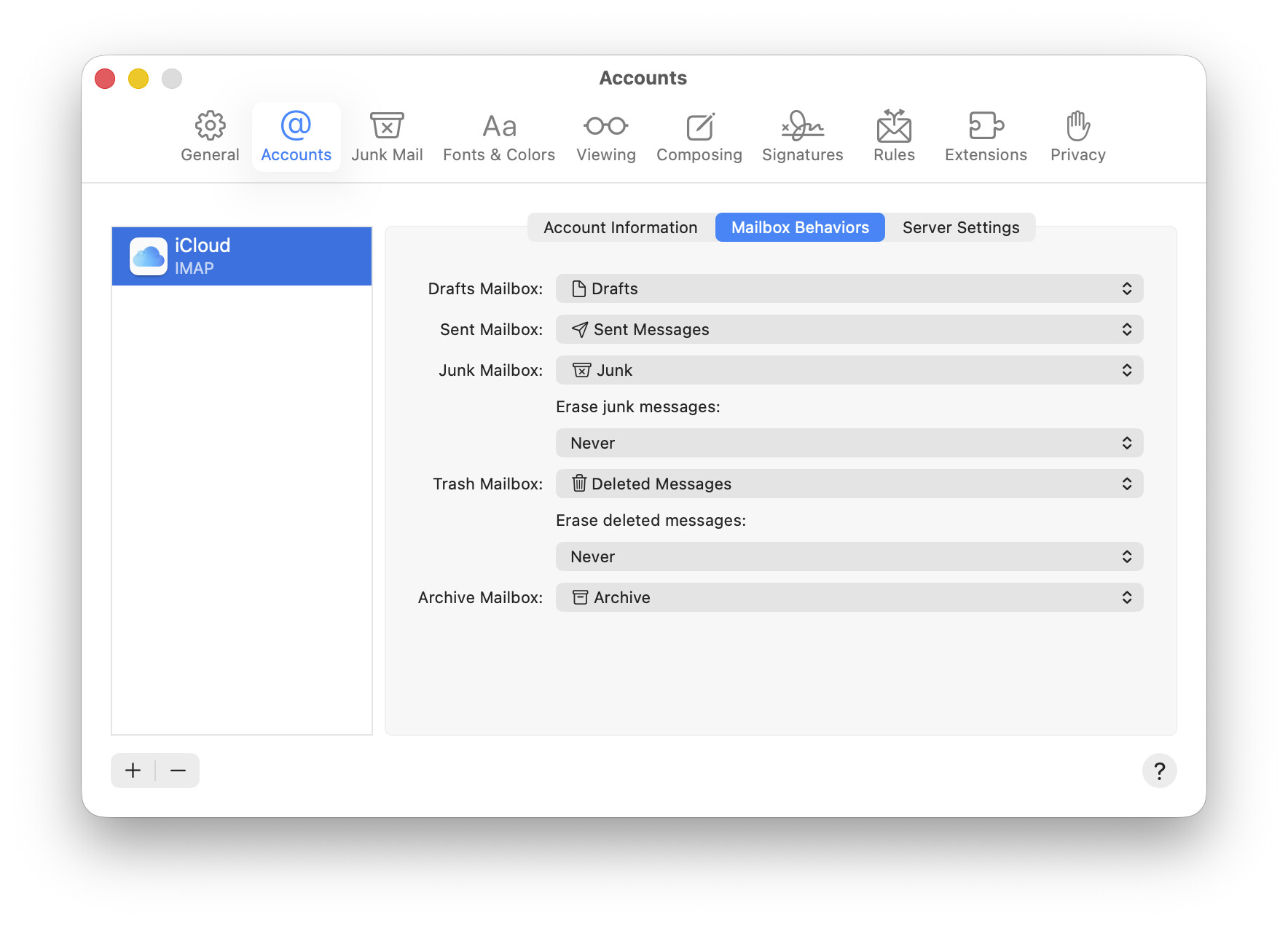This screenshot has height=925, width=1288.
Task: Open the Erase deleted messages dropdown
Action: point(849,556)
